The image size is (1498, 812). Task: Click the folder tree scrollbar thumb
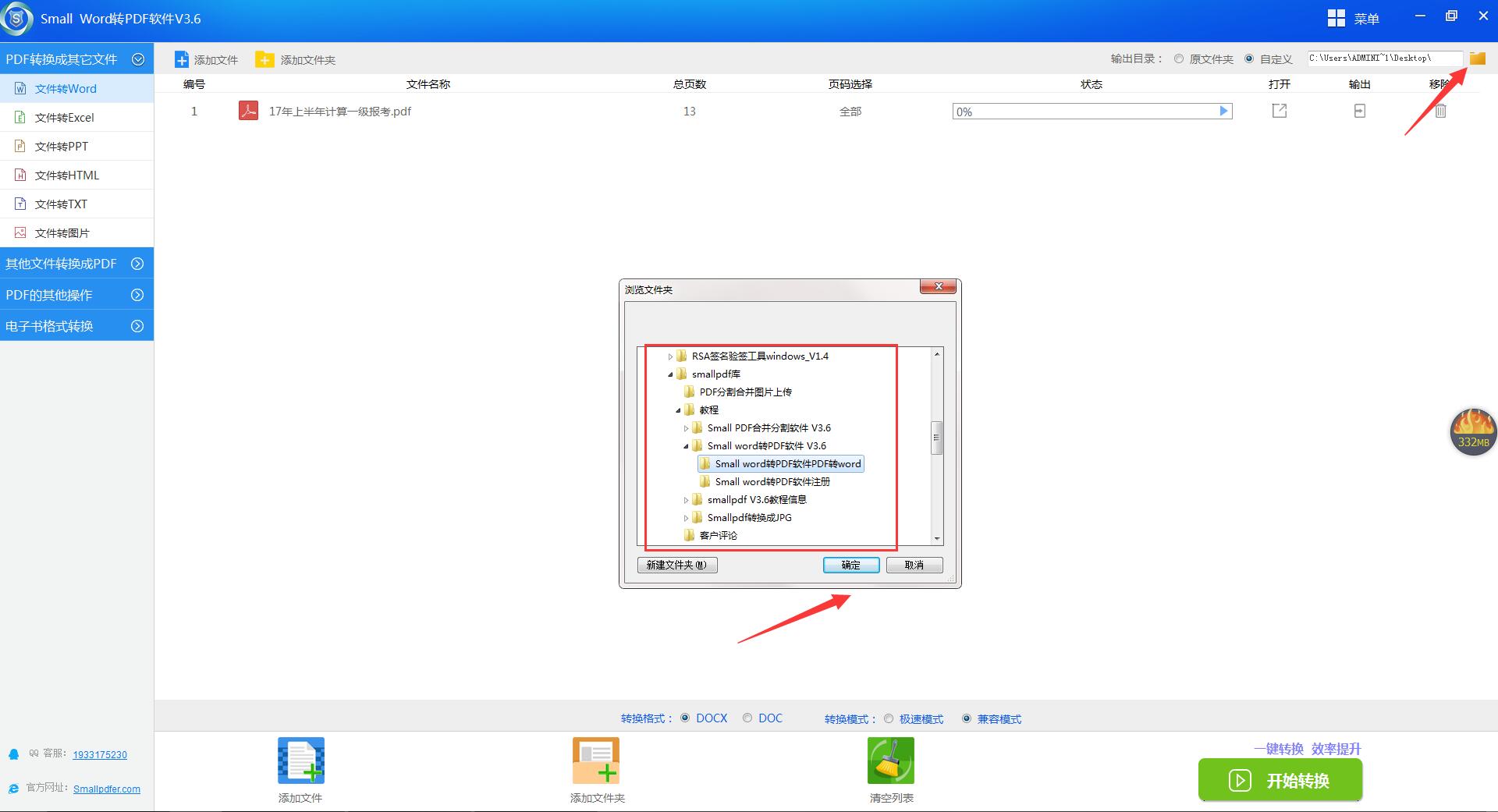(x=937, y=438)
